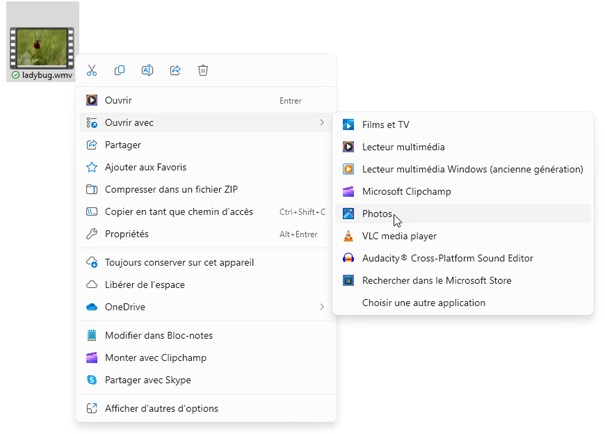Expand the Ouvrir avec submenu arrow
The height and width of the screenshot is (434, 605).
click(322, 123)
